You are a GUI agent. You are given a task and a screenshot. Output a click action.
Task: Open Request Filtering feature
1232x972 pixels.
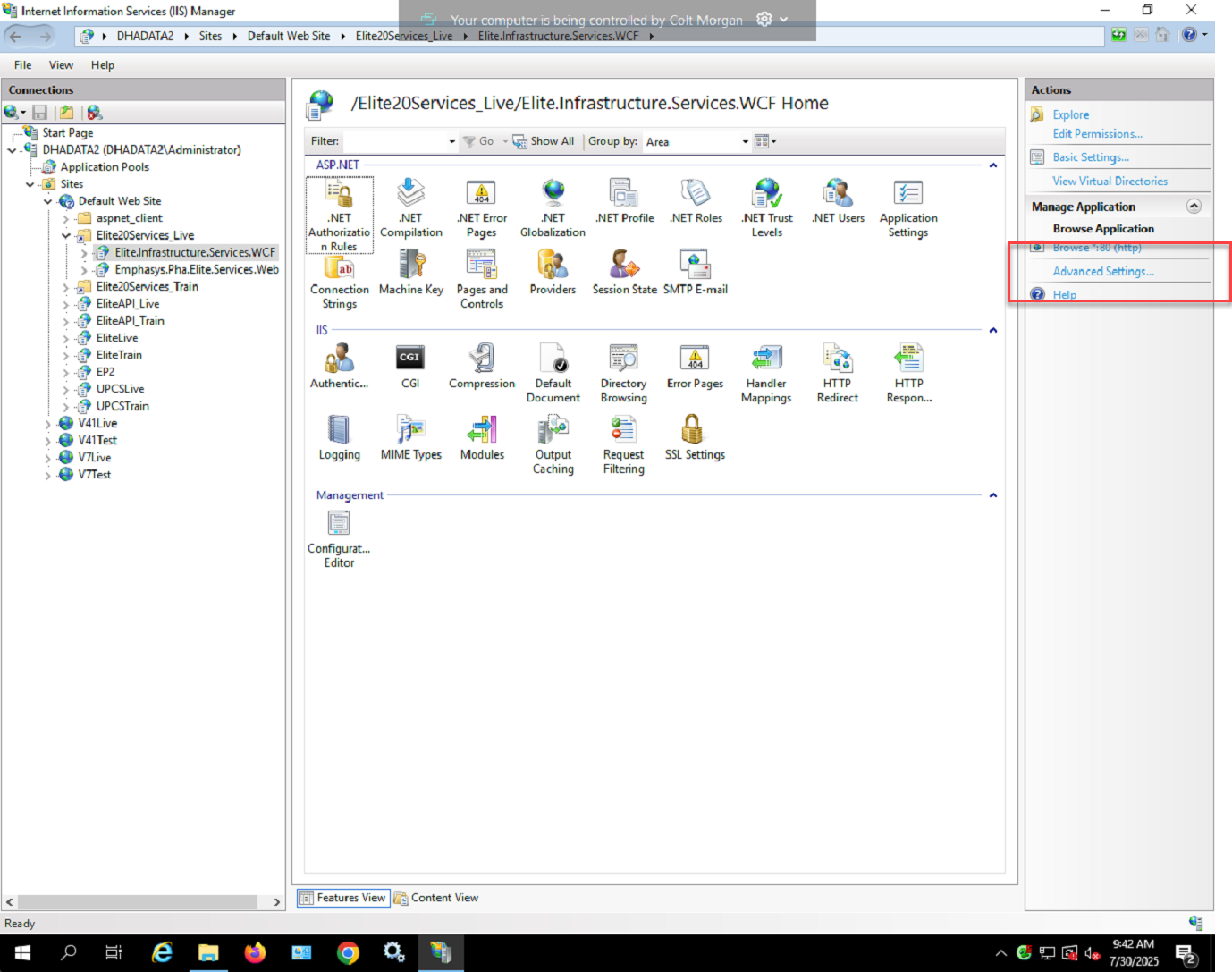(624, 444)
